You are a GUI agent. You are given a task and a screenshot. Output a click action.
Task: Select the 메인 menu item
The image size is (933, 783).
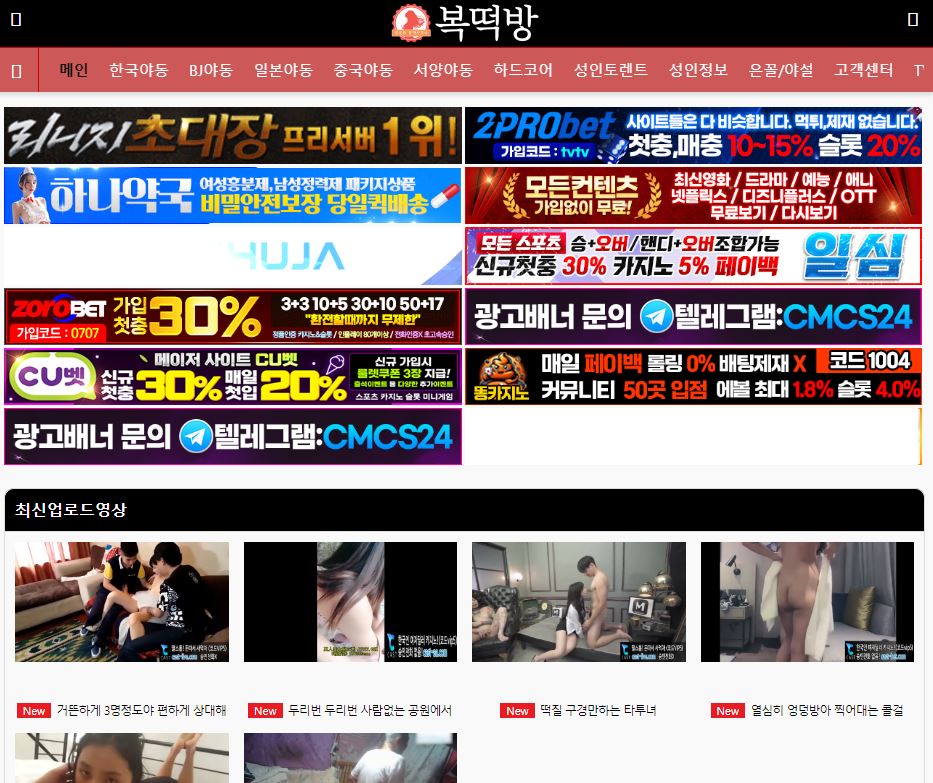(x=74, y=70)
